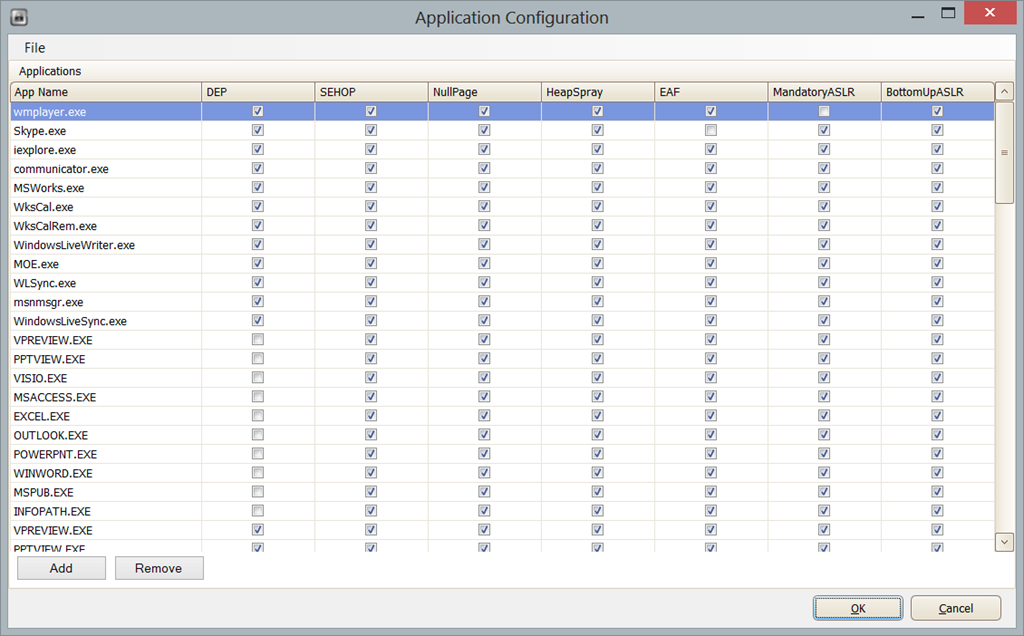Disable HeapSpray for INFOPATH.EXE

coord(598,510)
